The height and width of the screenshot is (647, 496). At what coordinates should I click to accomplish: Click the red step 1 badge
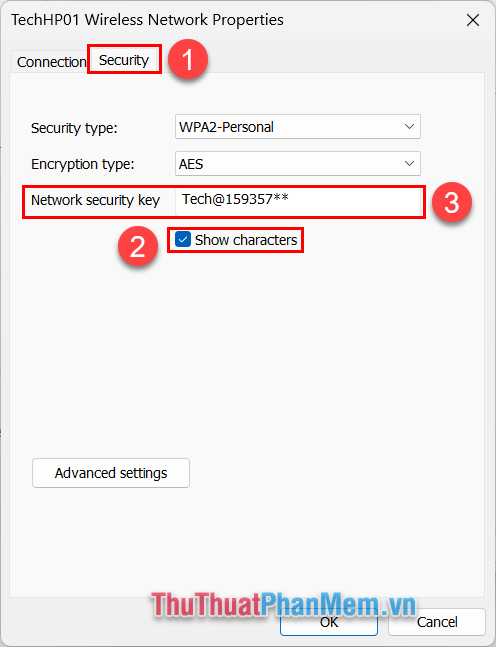[188, 59]
